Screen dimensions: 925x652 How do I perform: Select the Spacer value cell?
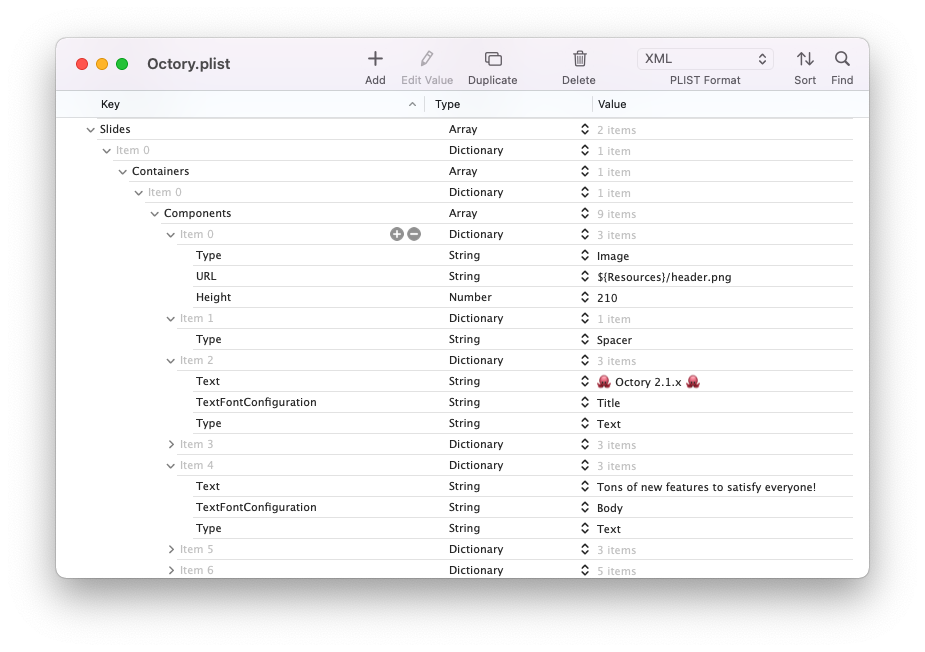614,340
